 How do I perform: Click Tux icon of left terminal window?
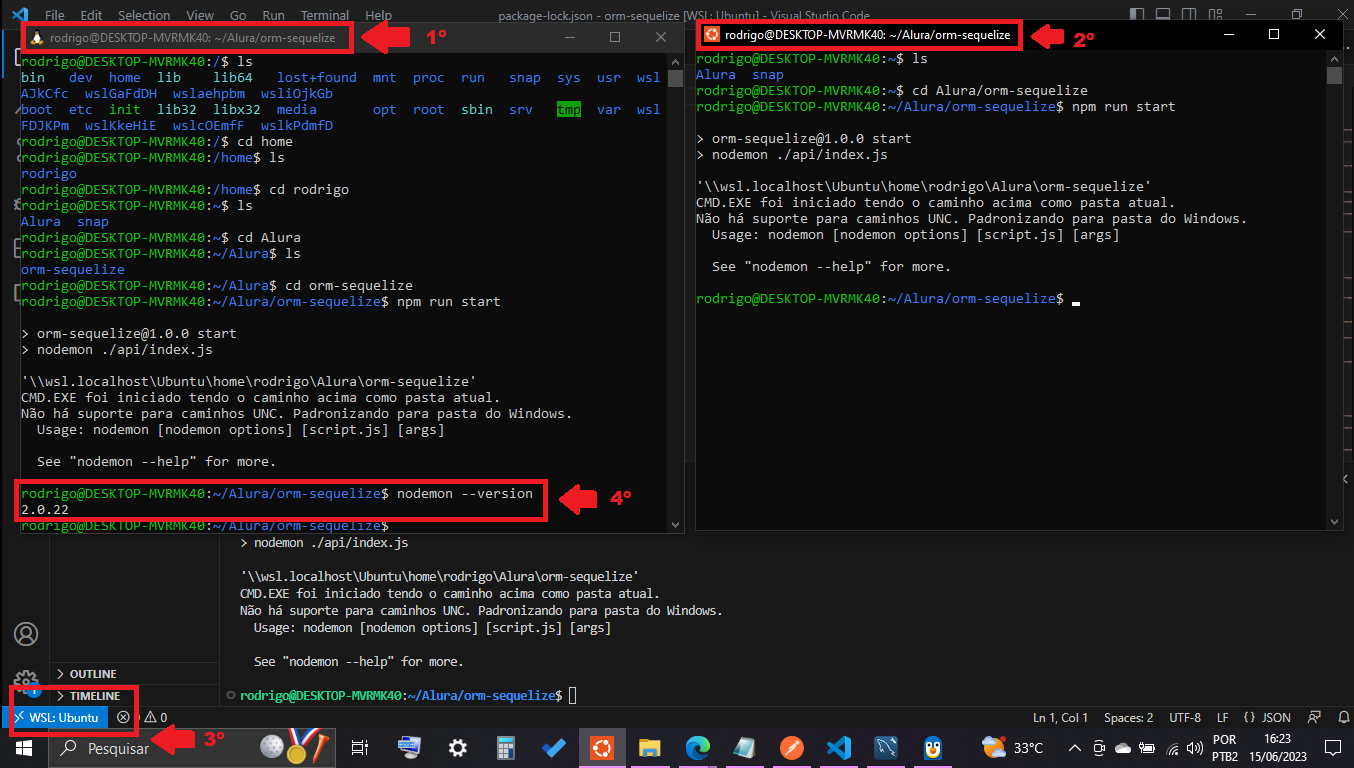click(37, 37)
